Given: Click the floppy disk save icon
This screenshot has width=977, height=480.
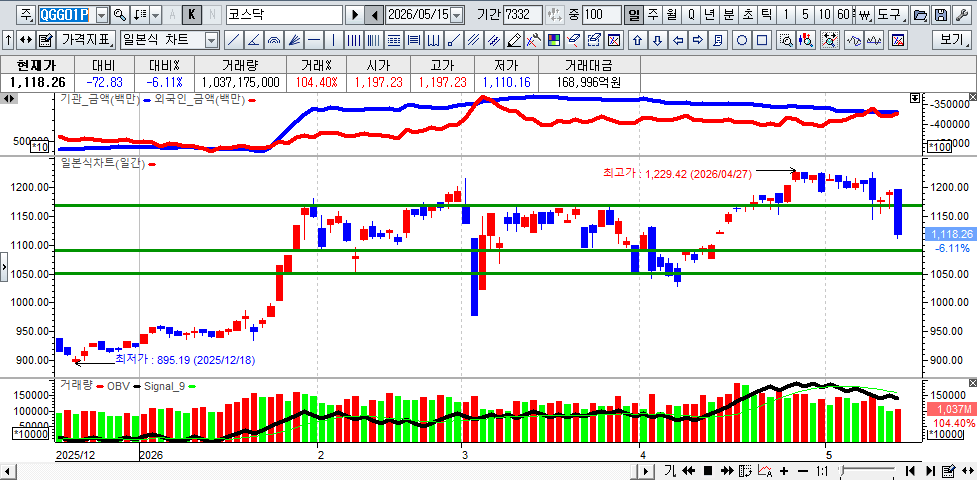Looking at the screenshot, I should click(942, 14).
